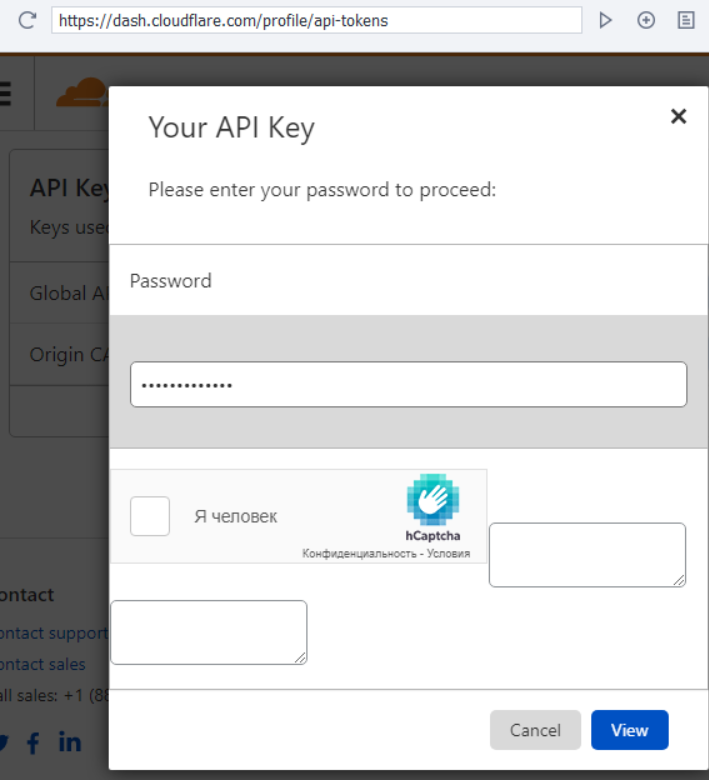
Task: Click the browser reload icon
Action: [27, 20]
